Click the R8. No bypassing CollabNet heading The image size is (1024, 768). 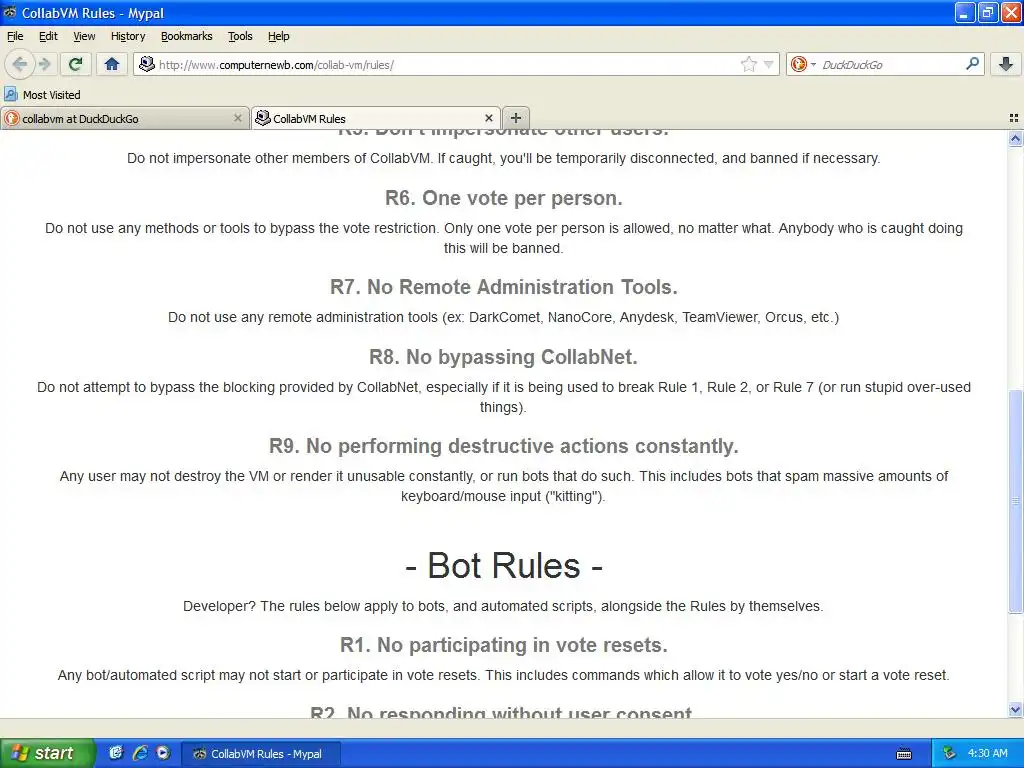[504, 357]
